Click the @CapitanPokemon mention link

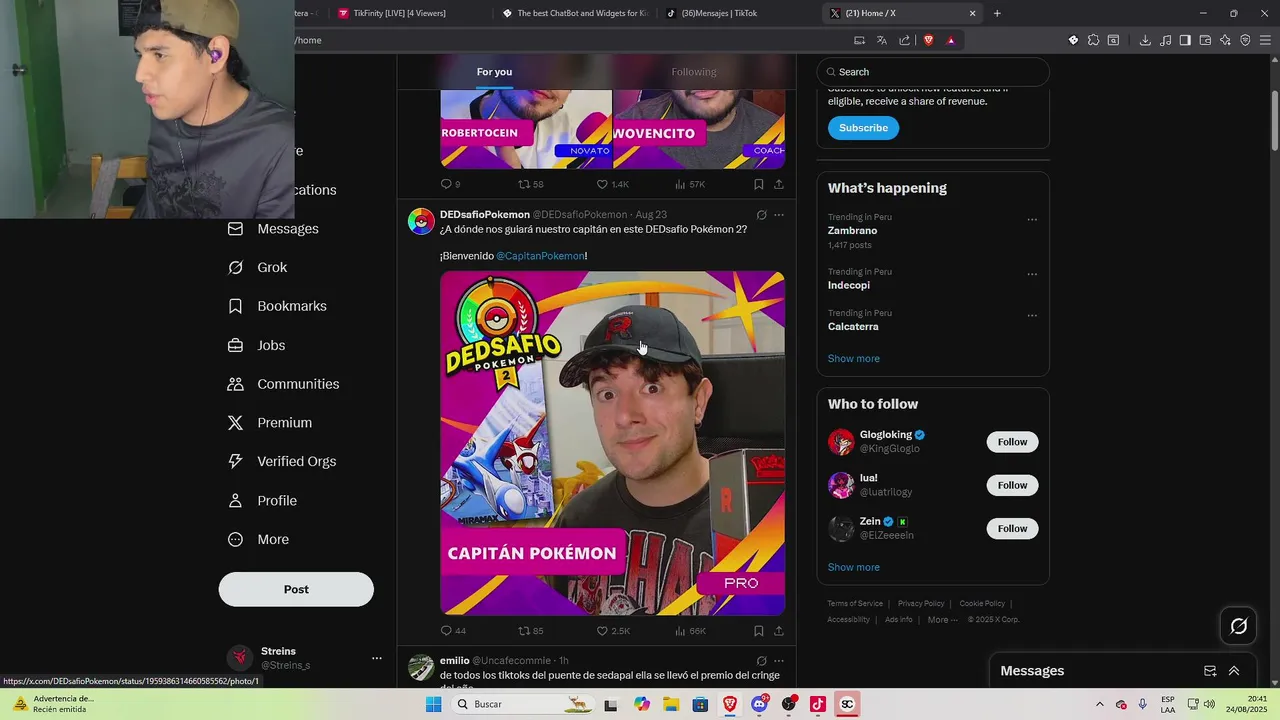540,256
